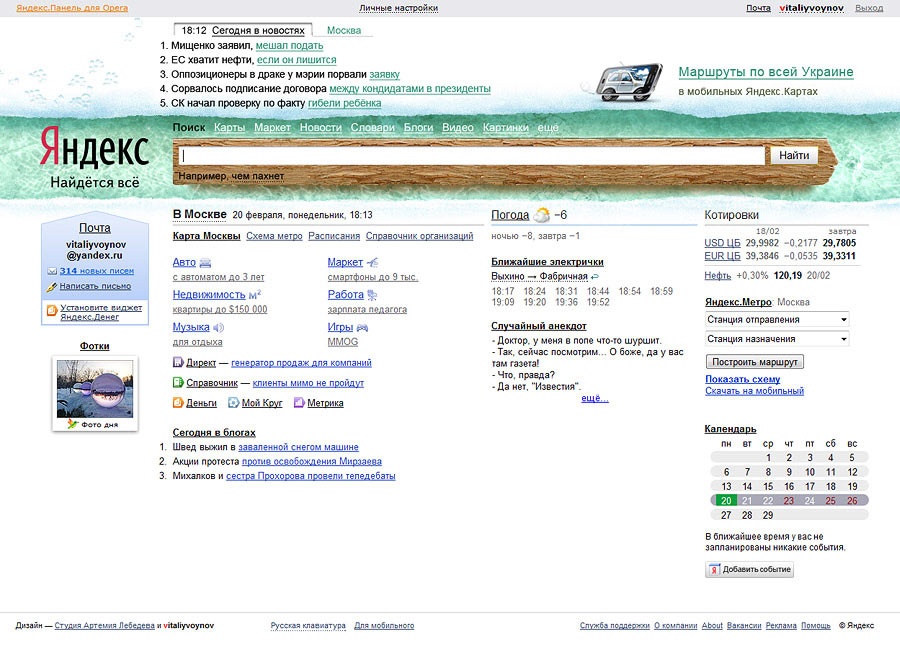This screenshot has height=658, width=900.
Task: Click the Построить маршрут button
Action: pyautogui.click(x=754, y=361)
